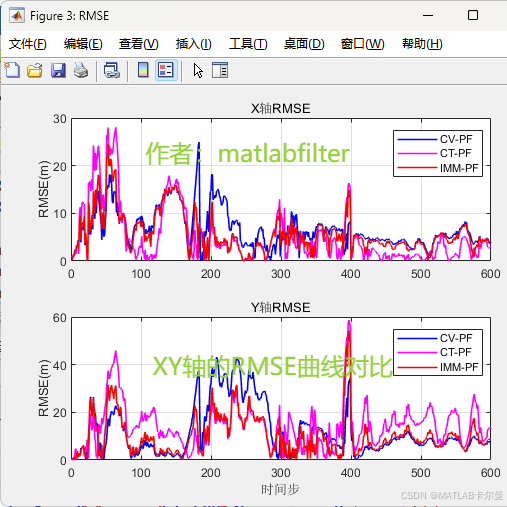Open the 桌面(D) menu

(304, 44)
